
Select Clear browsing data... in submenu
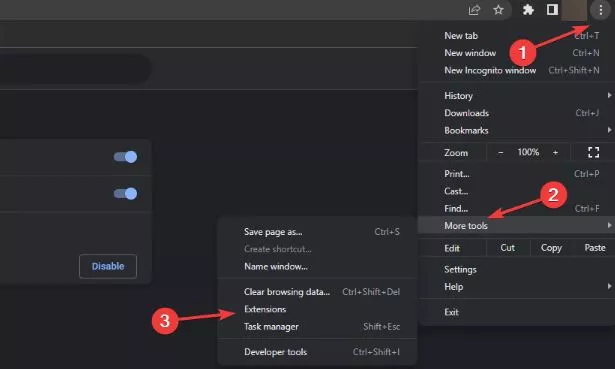coord(317,292)
